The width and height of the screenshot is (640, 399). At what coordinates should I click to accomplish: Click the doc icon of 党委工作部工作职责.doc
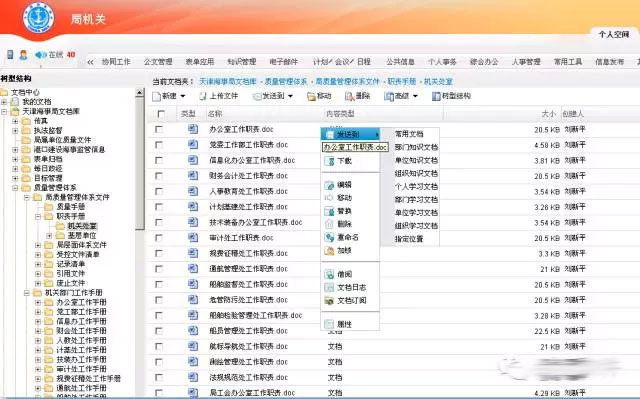pos(193,144)
